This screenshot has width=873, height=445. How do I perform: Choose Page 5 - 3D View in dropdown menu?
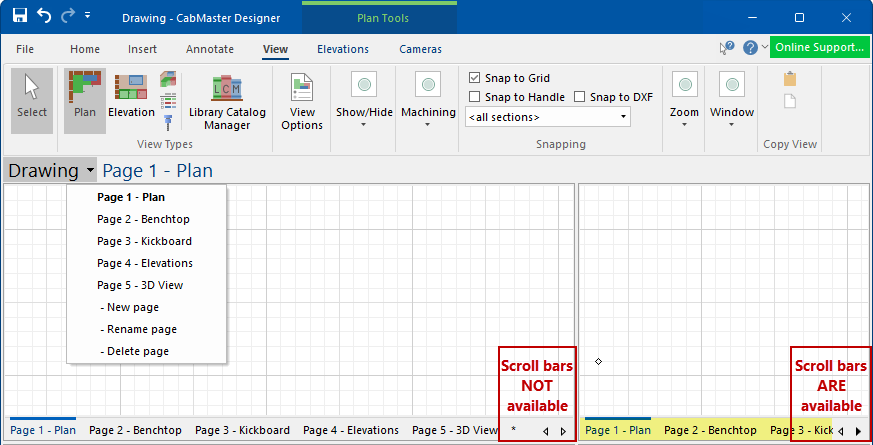(x=146, y=285)
